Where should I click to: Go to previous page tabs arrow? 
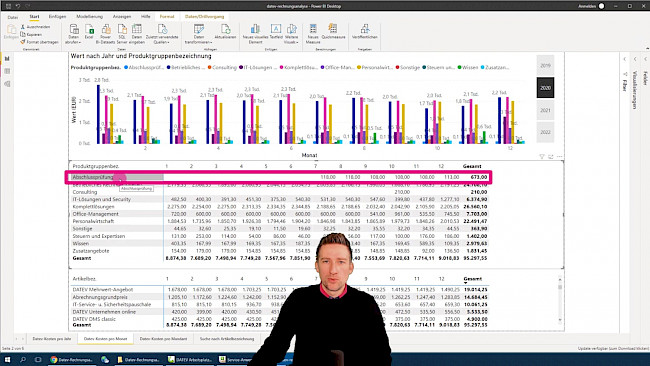(x=17, y=339)
